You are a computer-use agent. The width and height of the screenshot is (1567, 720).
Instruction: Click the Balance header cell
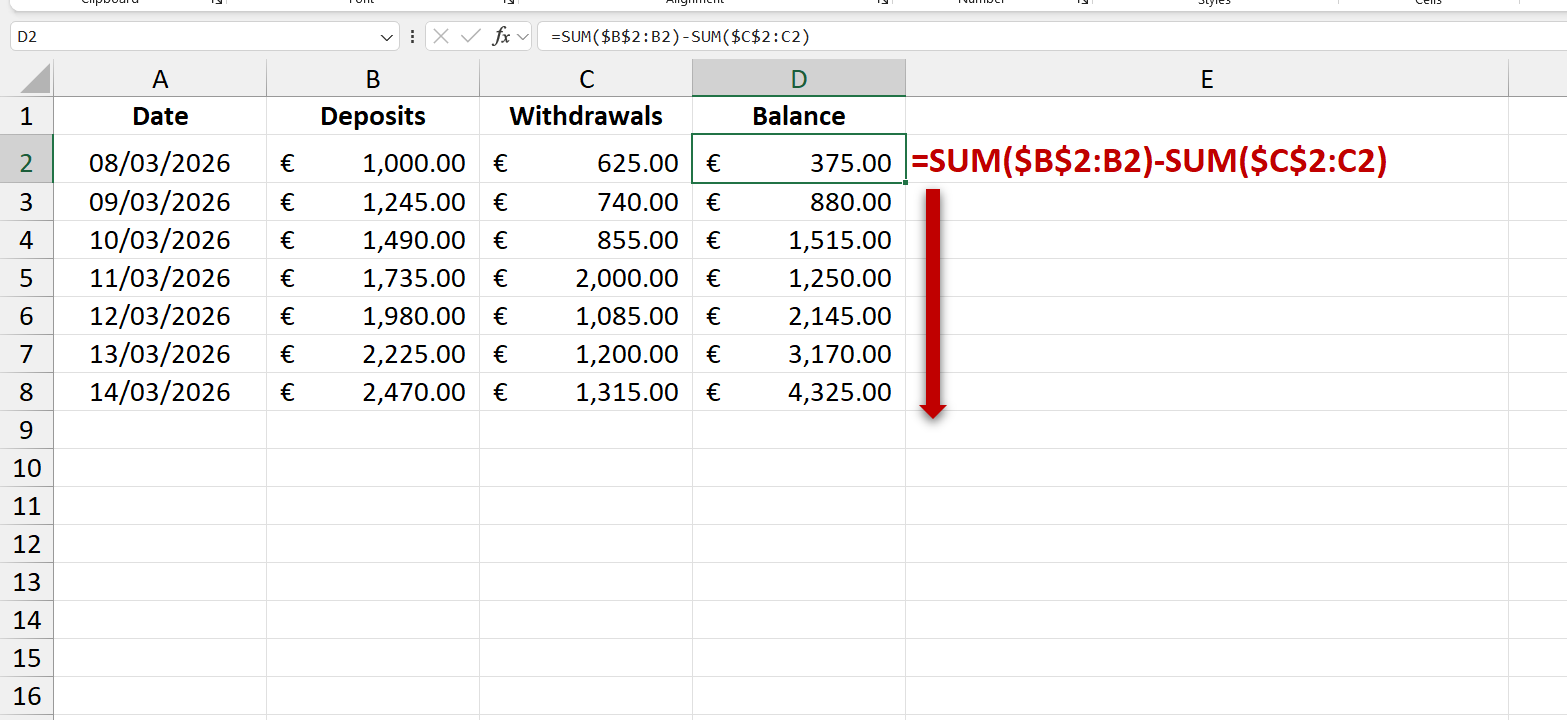tap(799, 116)
